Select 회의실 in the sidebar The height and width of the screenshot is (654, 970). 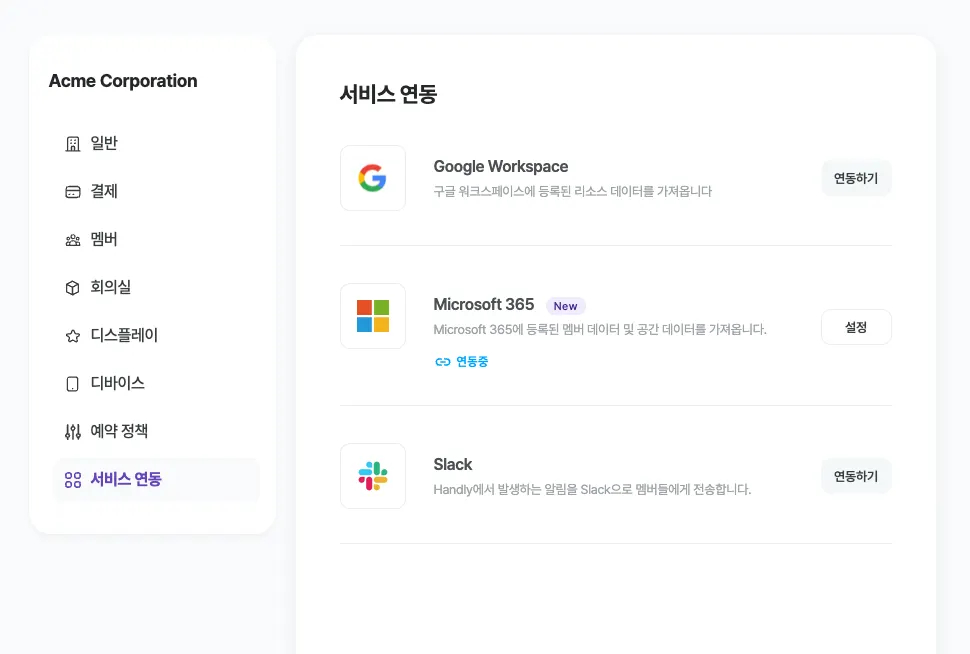pyautogui.click(x=157, y=288)
